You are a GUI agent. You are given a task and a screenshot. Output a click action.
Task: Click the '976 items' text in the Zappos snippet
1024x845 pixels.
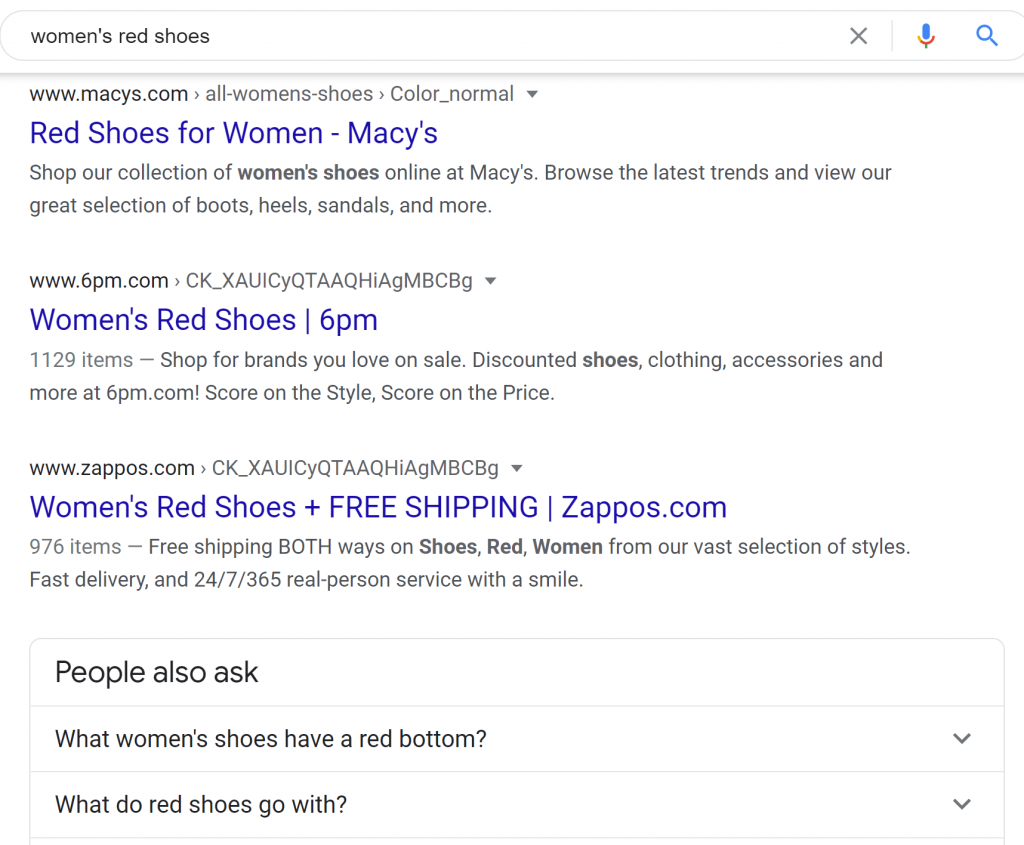75,547
